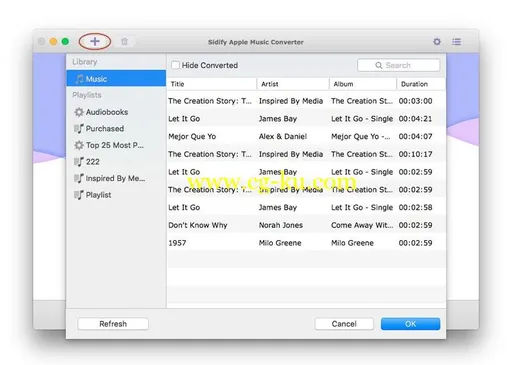The image size is (512, 365).
Task: Open the list menu icon in title bar
Action: (x=456, y=42)
